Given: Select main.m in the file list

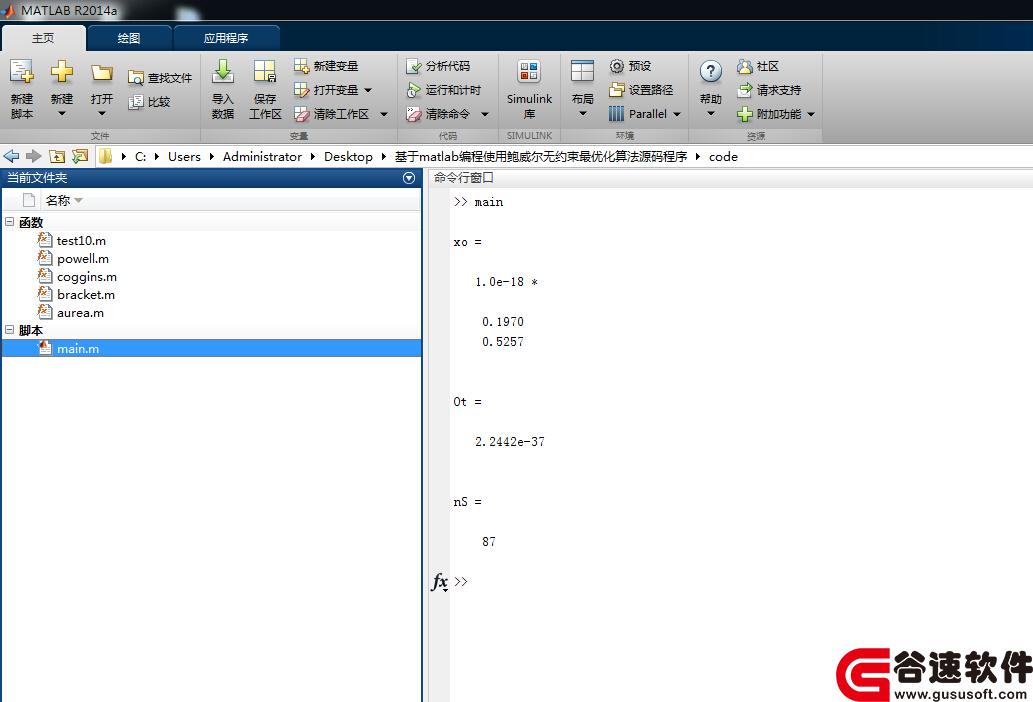Looking at the screenshot, I should 211,348.
